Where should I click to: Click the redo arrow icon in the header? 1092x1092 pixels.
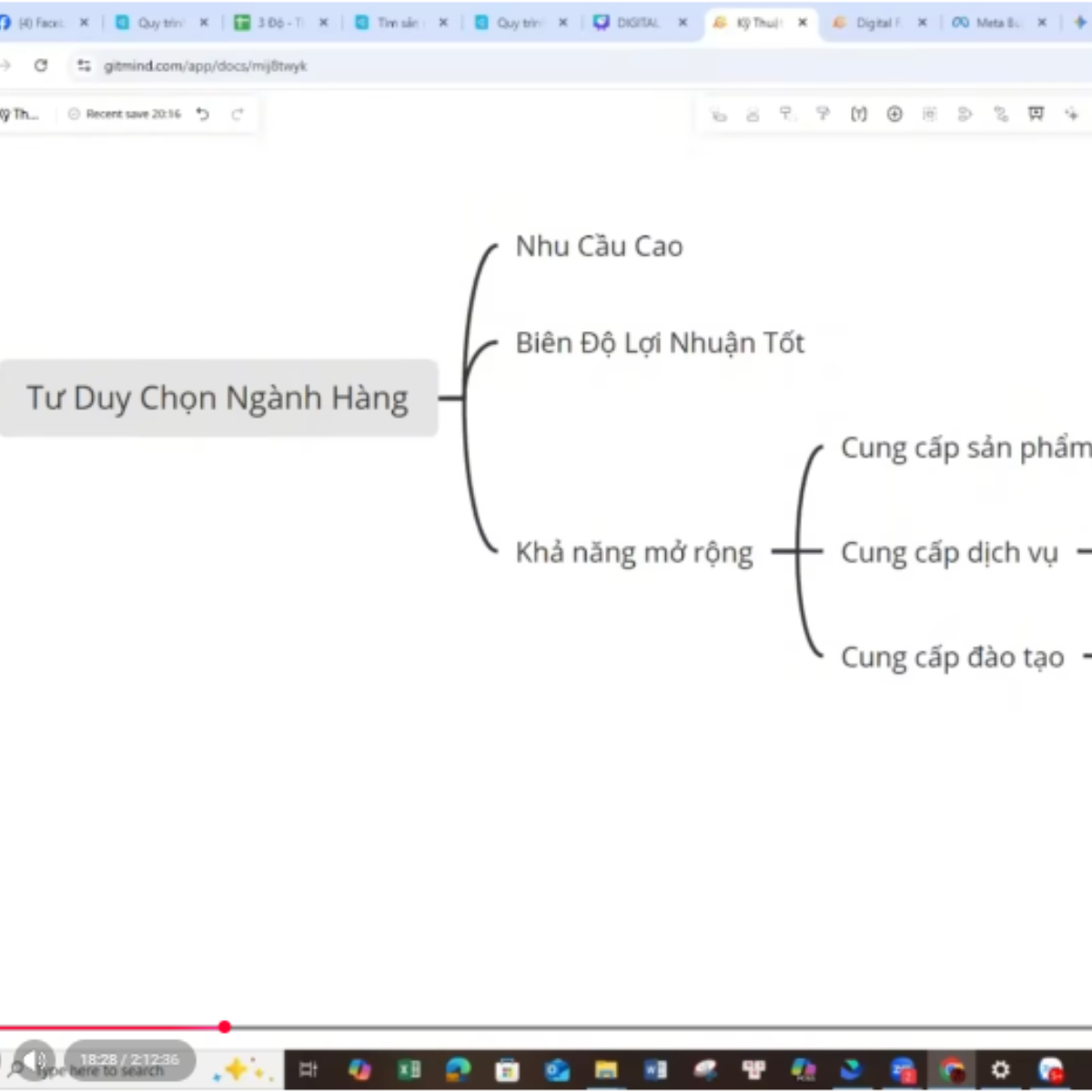pos(238,114)
